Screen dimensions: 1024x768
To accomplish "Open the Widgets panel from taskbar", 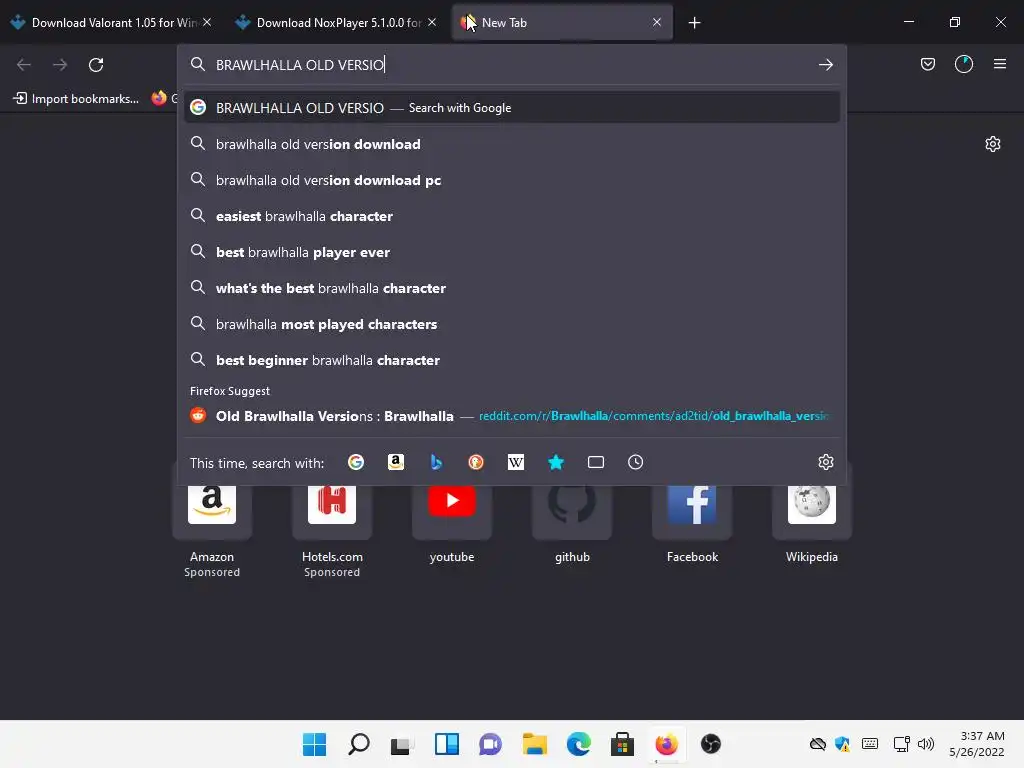I will point(447,744).
